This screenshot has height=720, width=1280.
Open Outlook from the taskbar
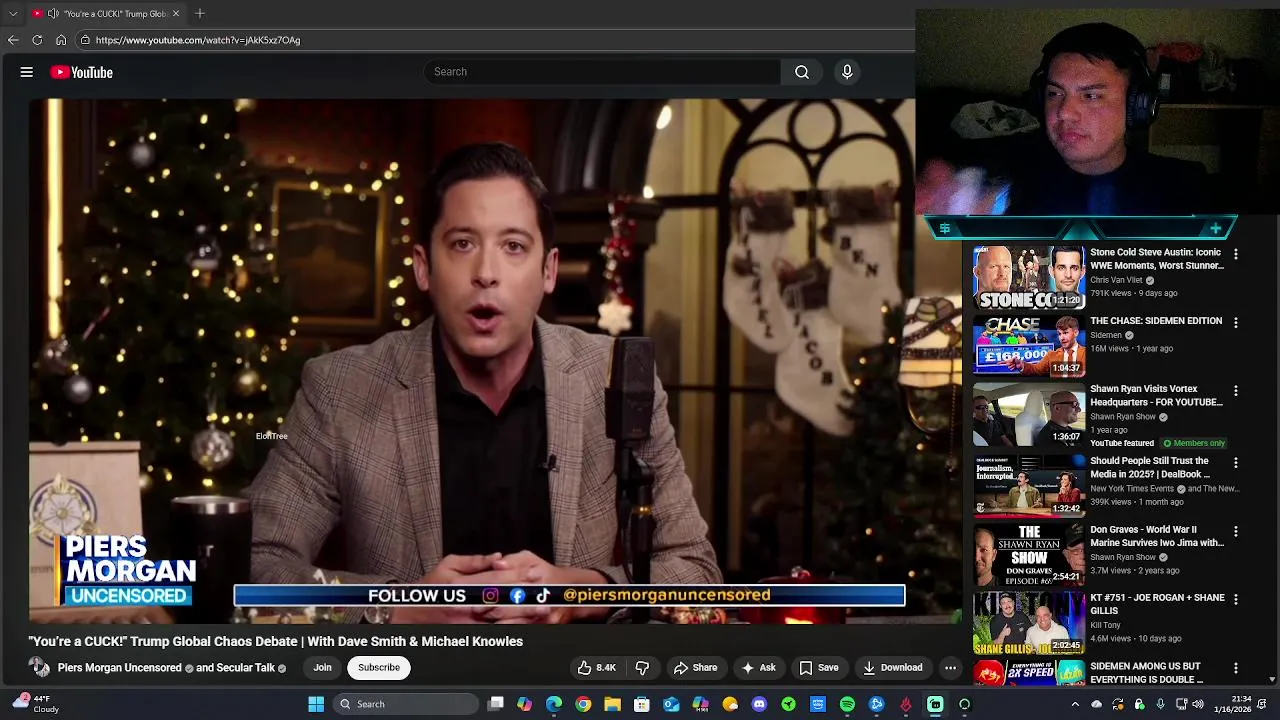671,704
